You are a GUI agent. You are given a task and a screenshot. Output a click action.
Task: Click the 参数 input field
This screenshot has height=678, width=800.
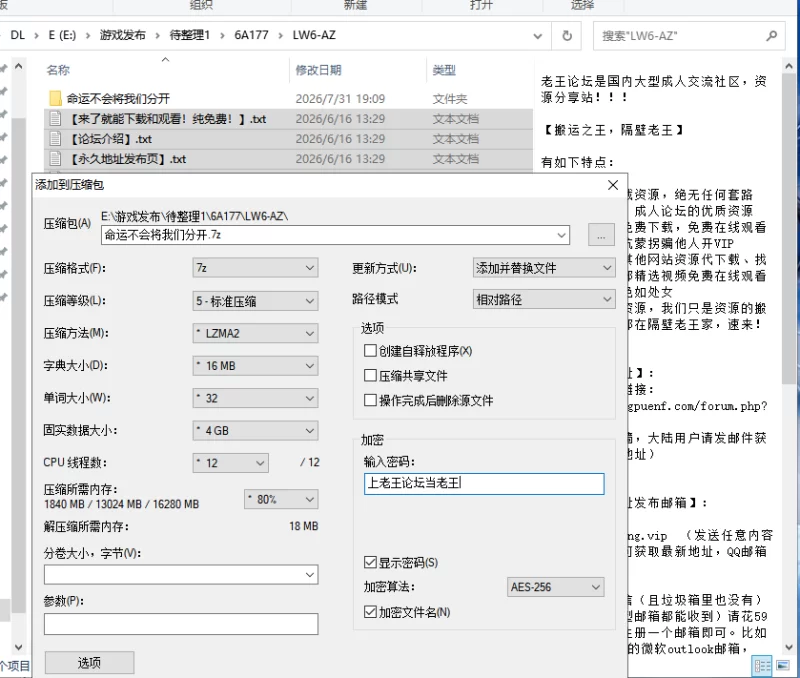click(181, 624)
